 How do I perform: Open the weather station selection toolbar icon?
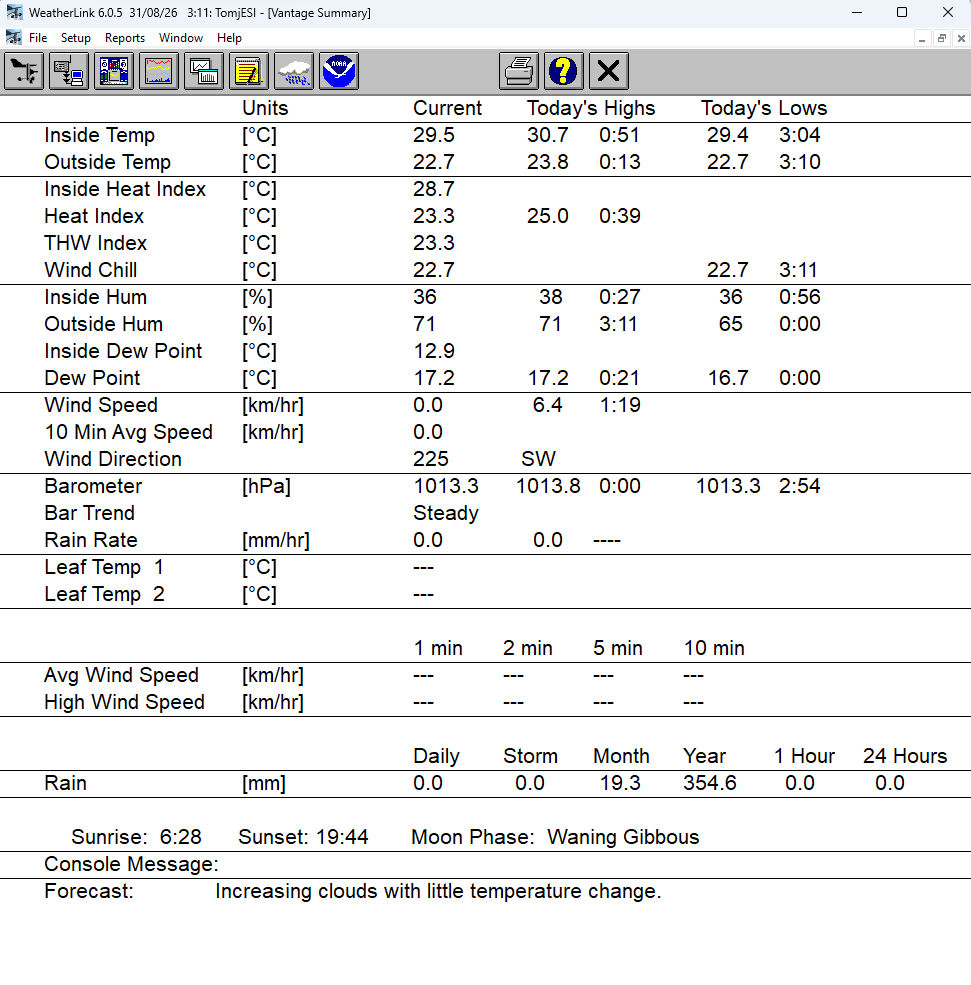point(24,71)
